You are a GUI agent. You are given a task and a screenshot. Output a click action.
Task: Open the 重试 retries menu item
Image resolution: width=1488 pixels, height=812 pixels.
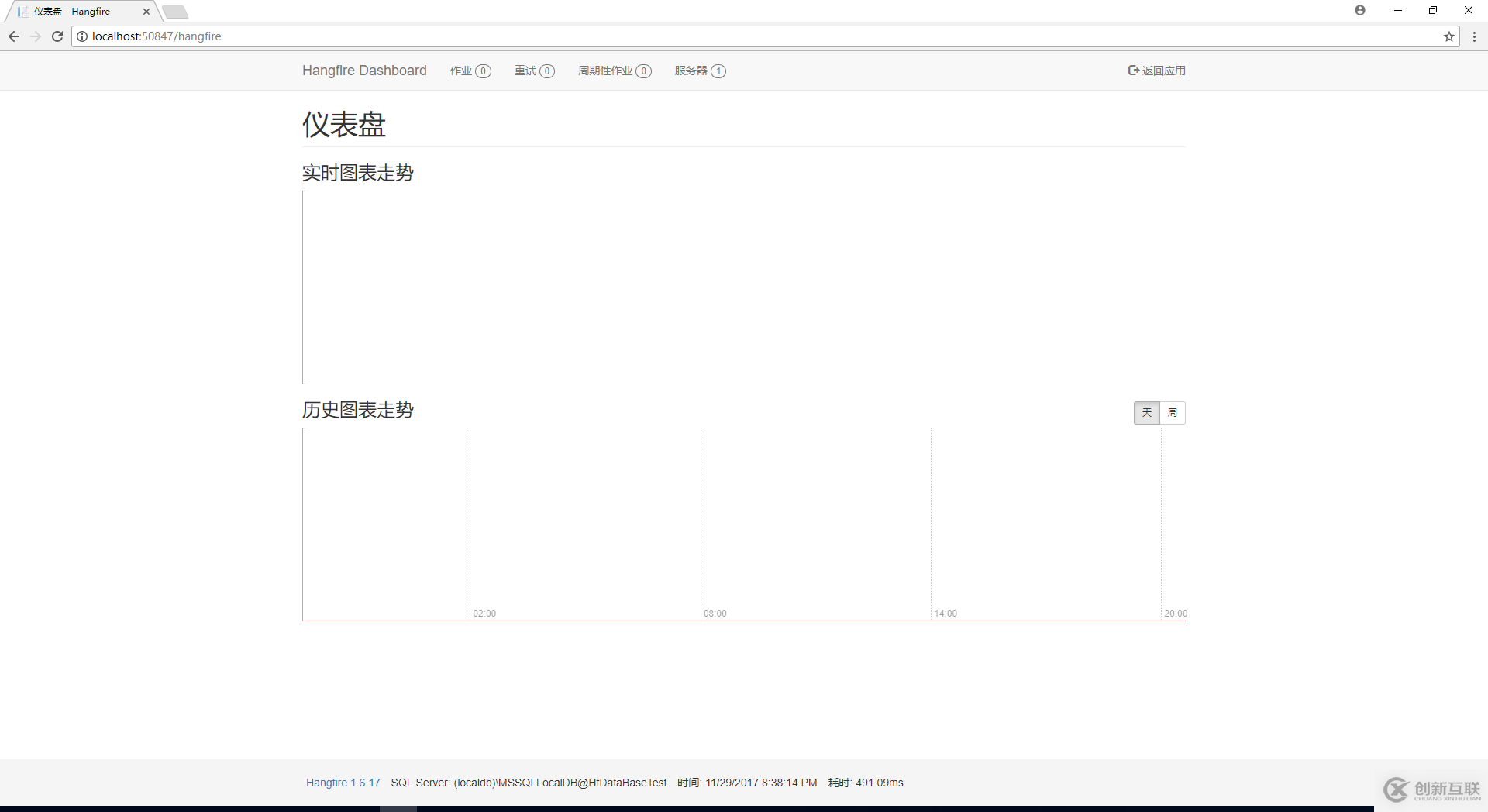(534, 71)
